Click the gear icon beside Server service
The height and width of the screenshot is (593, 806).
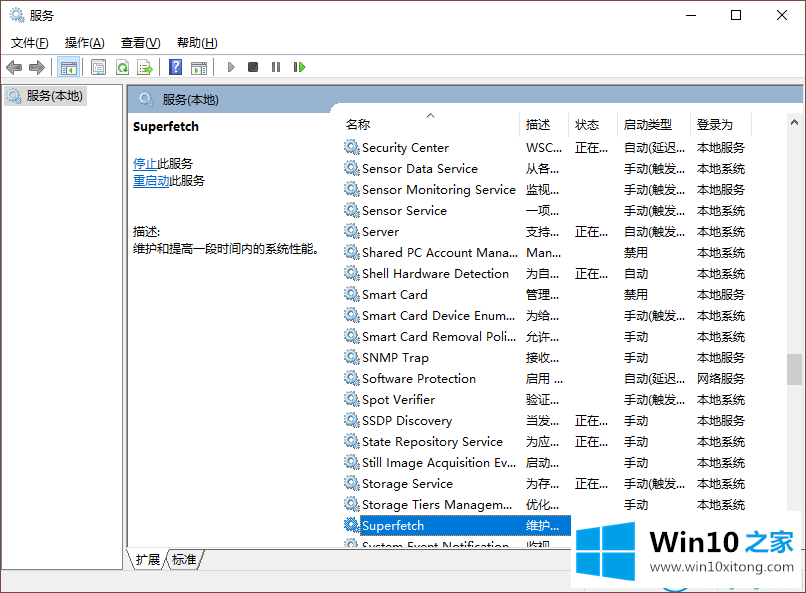352,231
